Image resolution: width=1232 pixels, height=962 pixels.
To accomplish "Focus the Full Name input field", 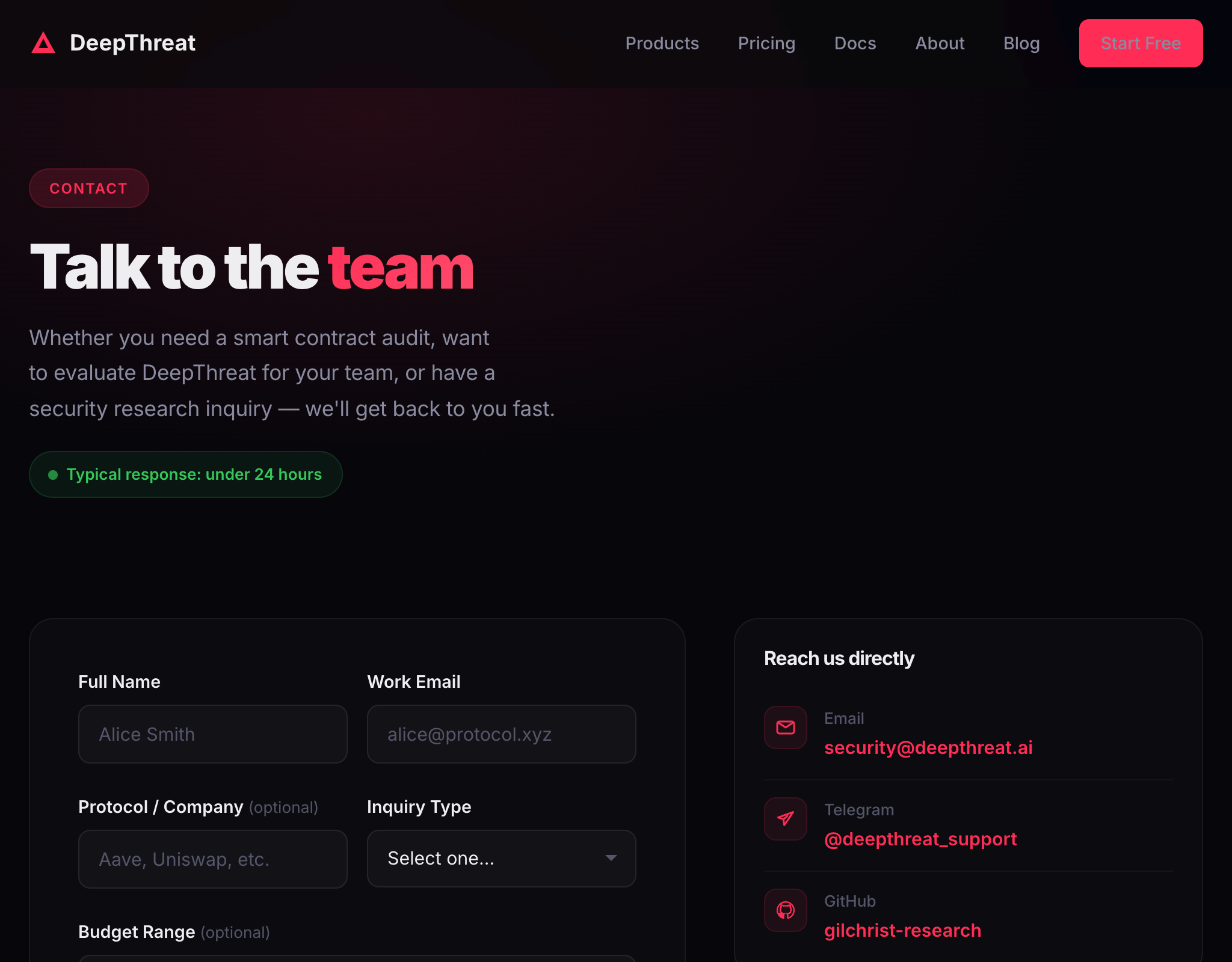I will point(212,734).
